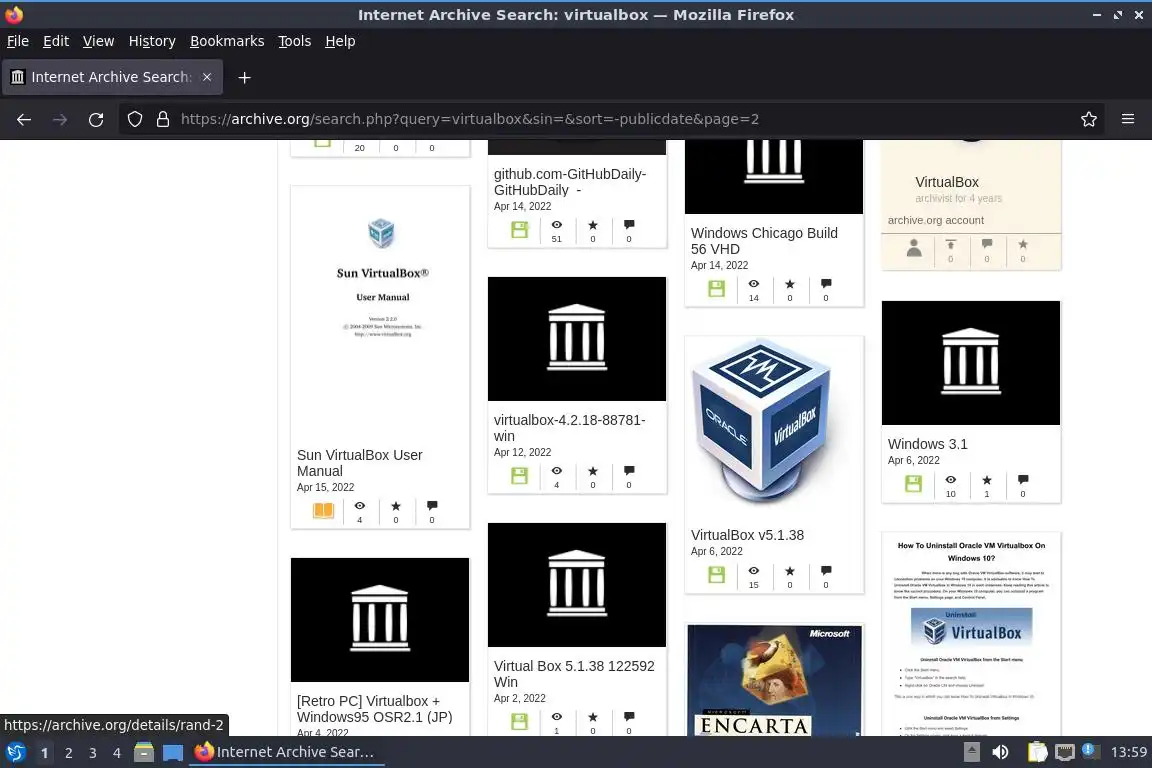The image size is (1152, 768).
Task: Switch to workspace 2 in taskbar
Action: [x=68, y=753]
